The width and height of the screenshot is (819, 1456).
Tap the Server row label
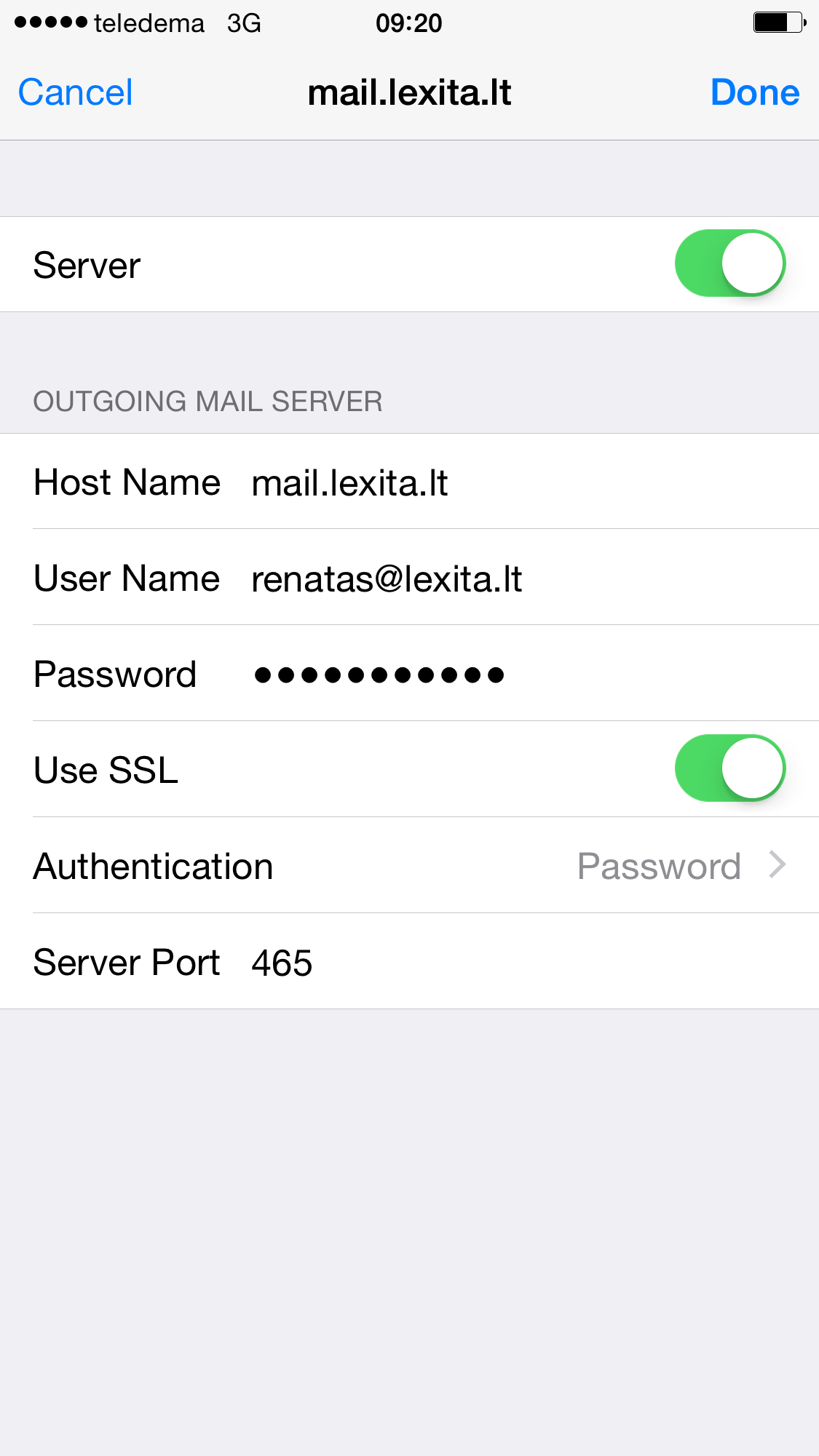pos(87,265)
